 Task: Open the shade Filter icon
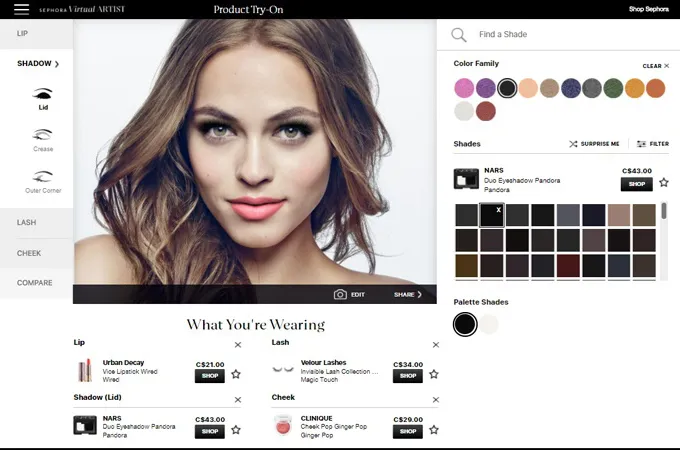pos(641,144)
